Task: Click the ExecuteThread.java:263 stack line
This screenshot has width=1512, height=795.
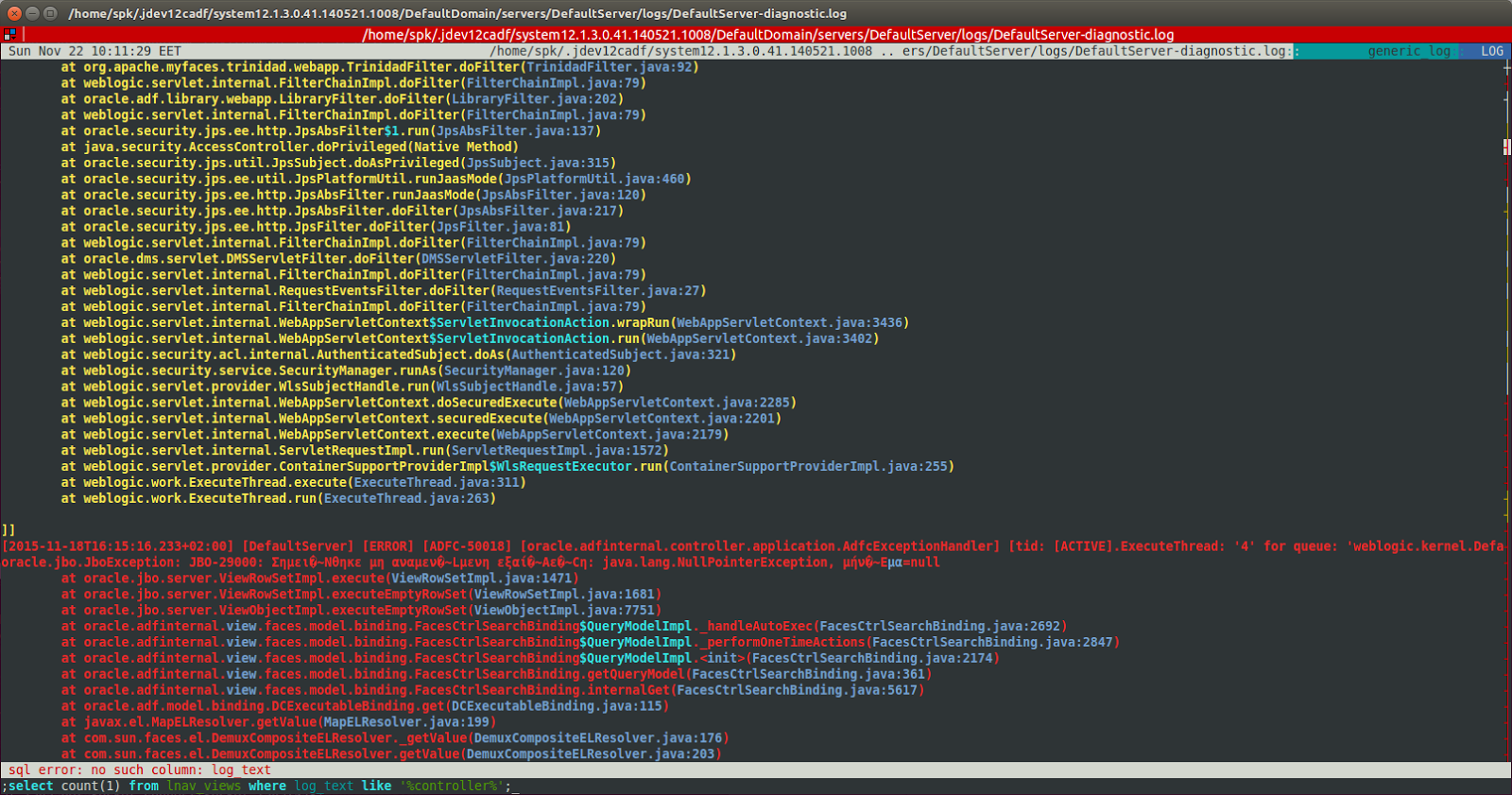Action: click(278, 499)
